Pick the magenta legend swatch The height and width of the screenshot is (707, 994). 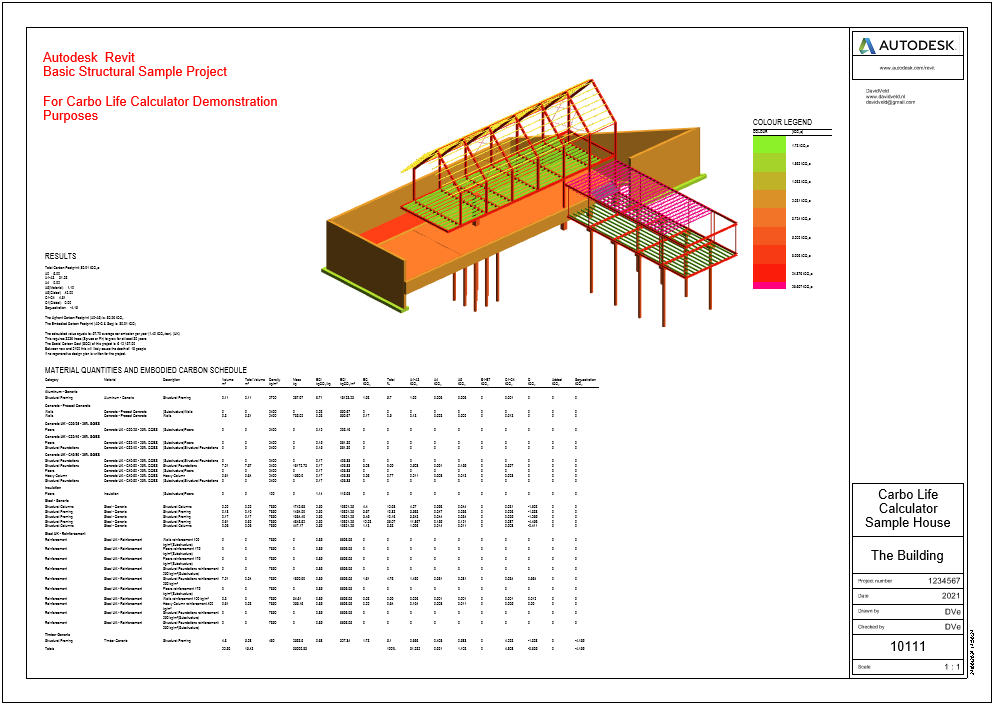pyautogui.click(x=769, y=286)
